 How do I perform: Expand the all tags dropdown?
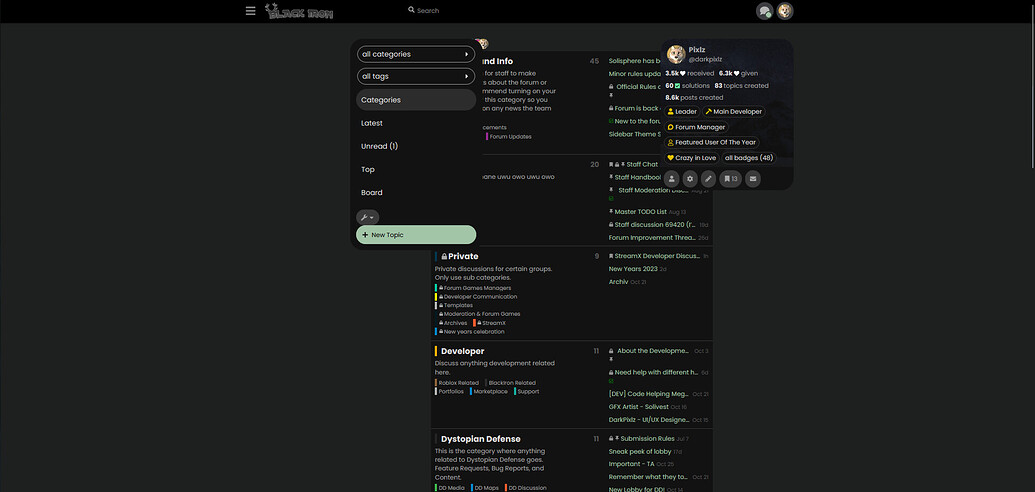tap(415, 76)
